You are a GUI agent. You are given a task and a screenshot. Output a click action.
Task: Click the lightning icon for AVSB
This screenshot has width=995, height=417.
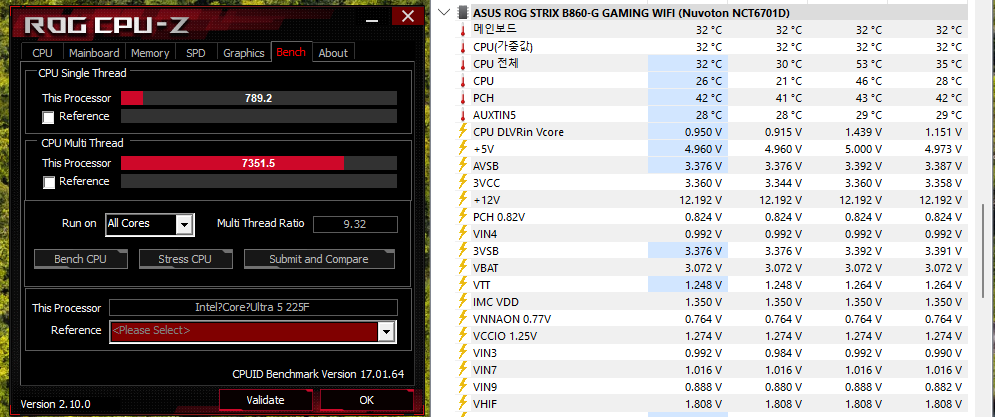click(463, 166)
